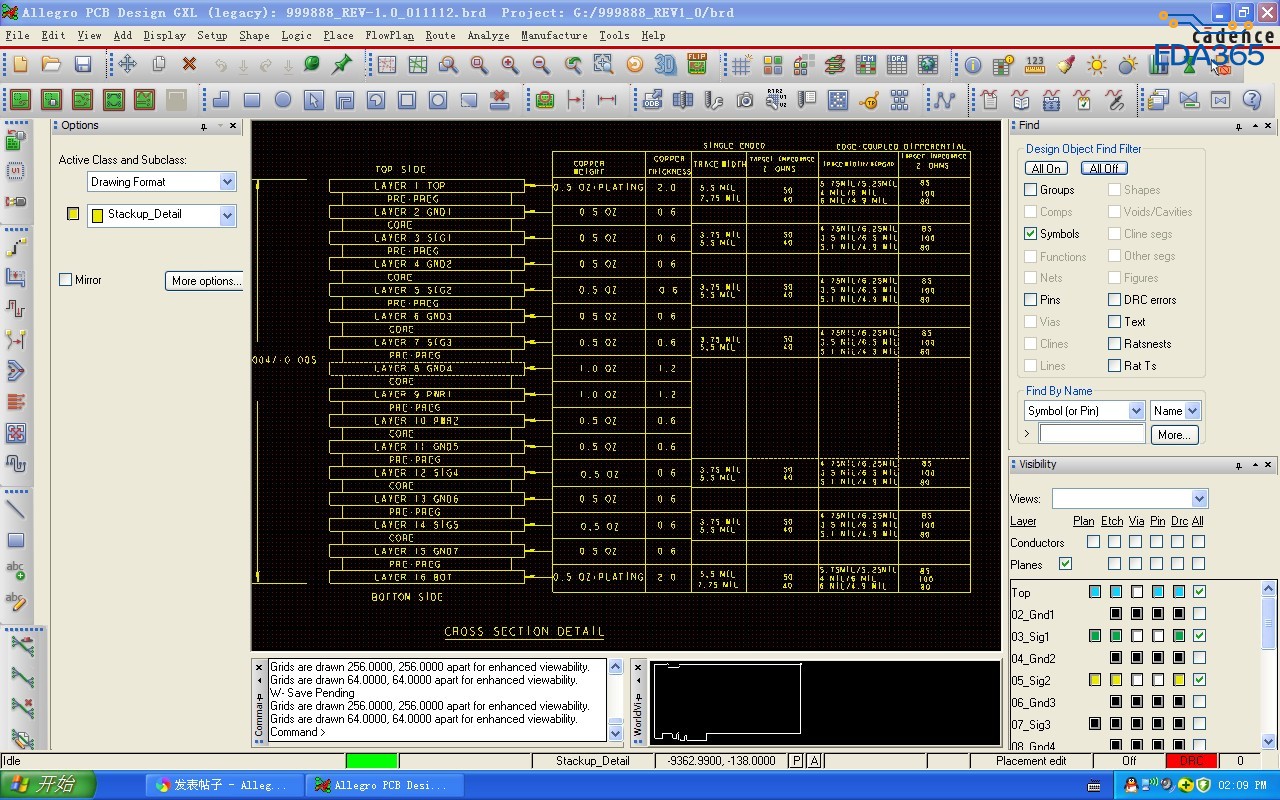The width and height of the screenshot is (1280, 800).
Task: Click the More options... button
Action: [x=206, y=281]
